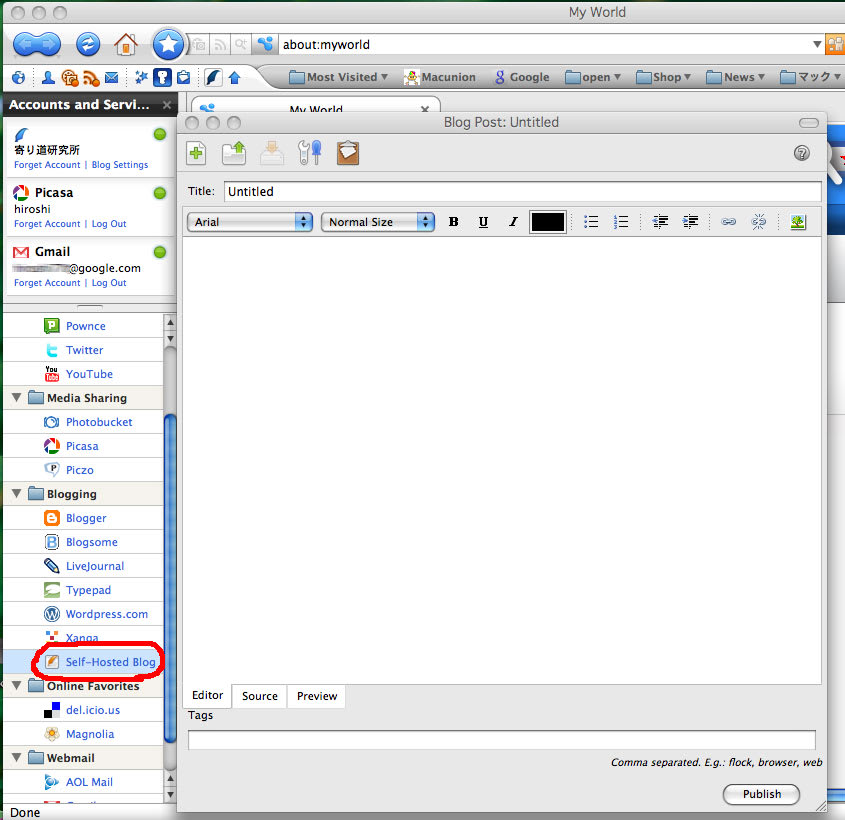845x820 pixels.
Task: Reload the page with the refresh button
Action: click(x=88, y=44)
